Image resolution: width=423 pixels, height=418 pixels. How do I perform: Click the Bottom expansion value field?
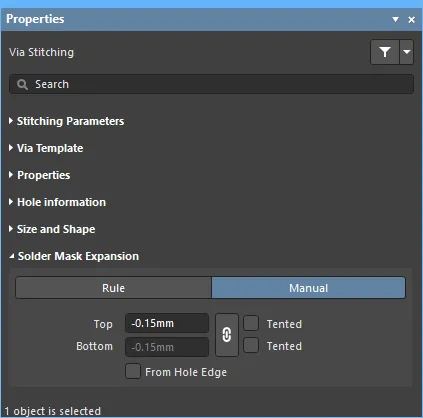tap(167, 347)
